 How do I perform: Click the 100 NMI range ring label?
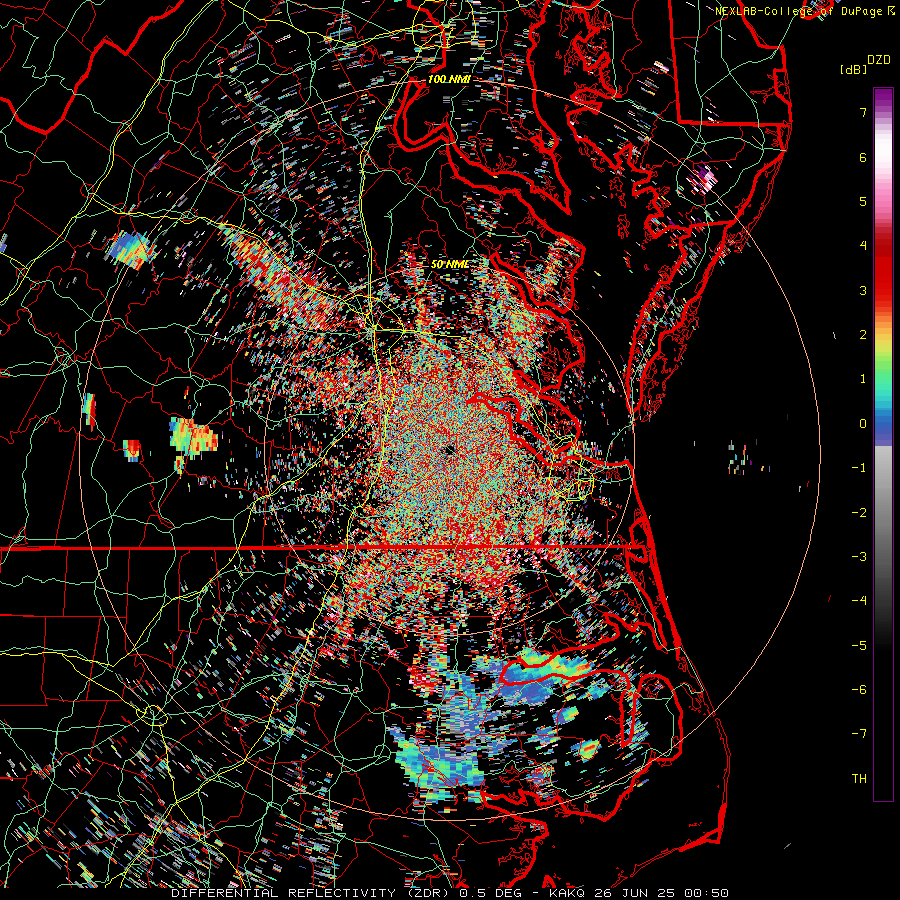pyautogui.click(x=449, y=79)
